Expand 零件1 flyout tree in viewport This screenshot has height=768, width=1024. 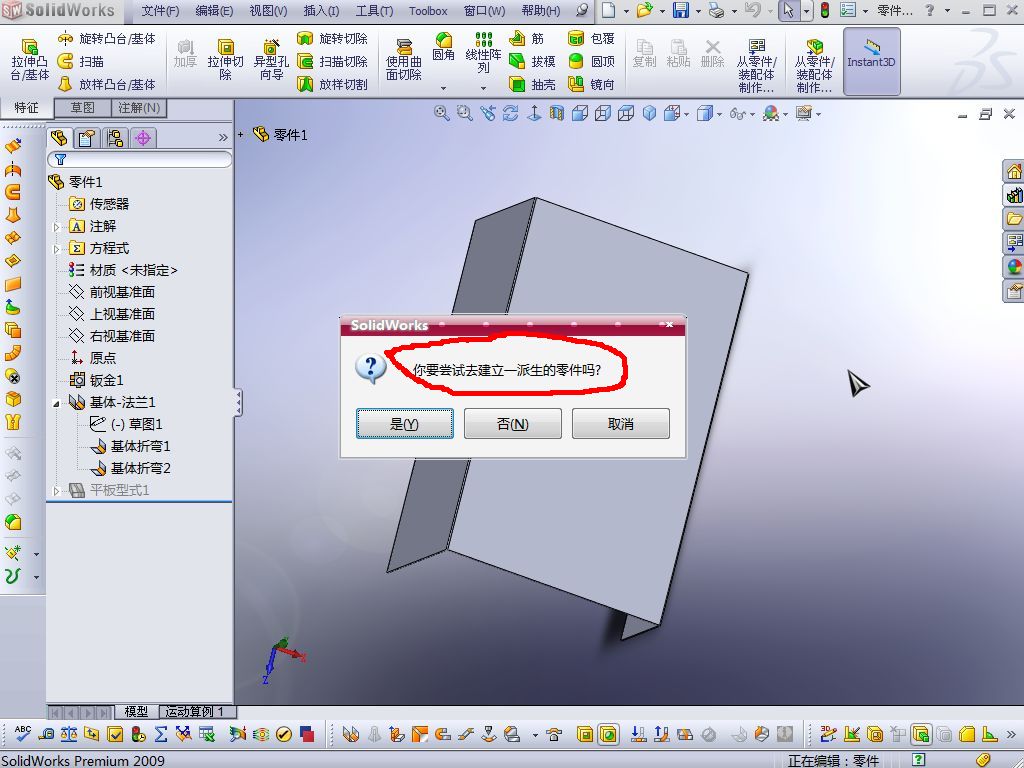pos(241,135)
